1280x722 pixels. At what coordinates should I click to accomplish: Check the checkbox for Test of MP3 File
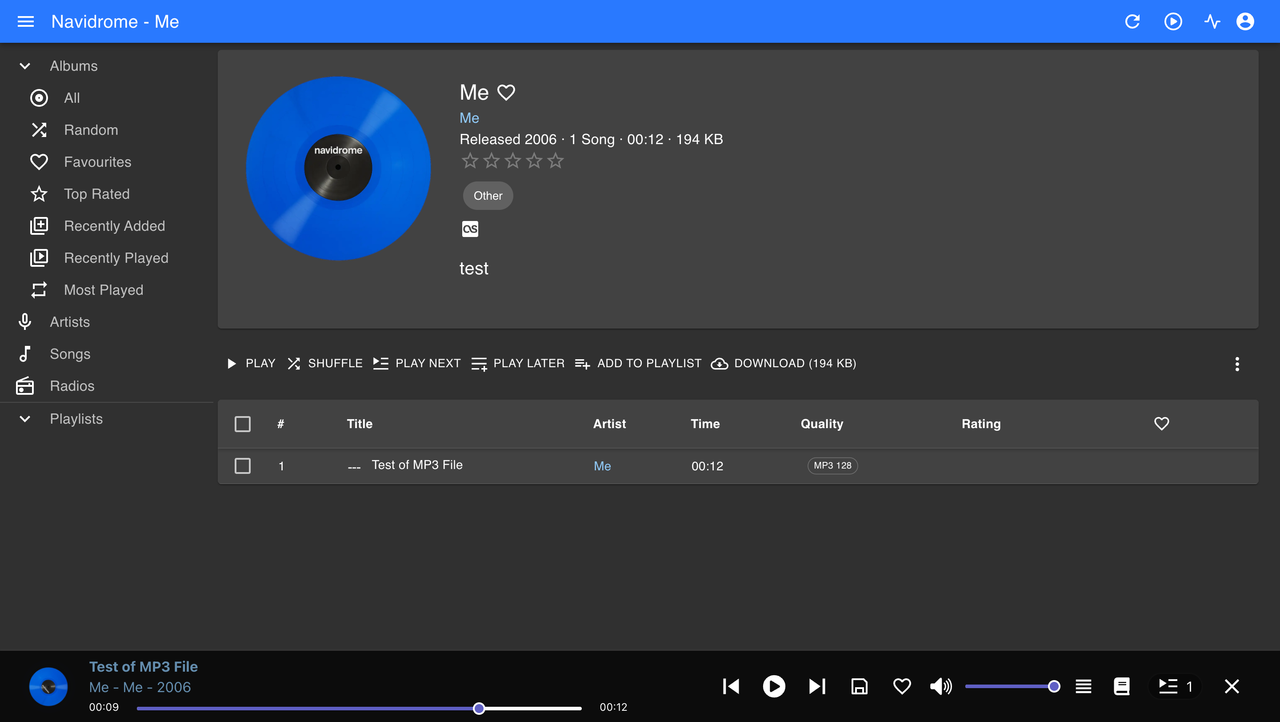[x=242, y=466]
